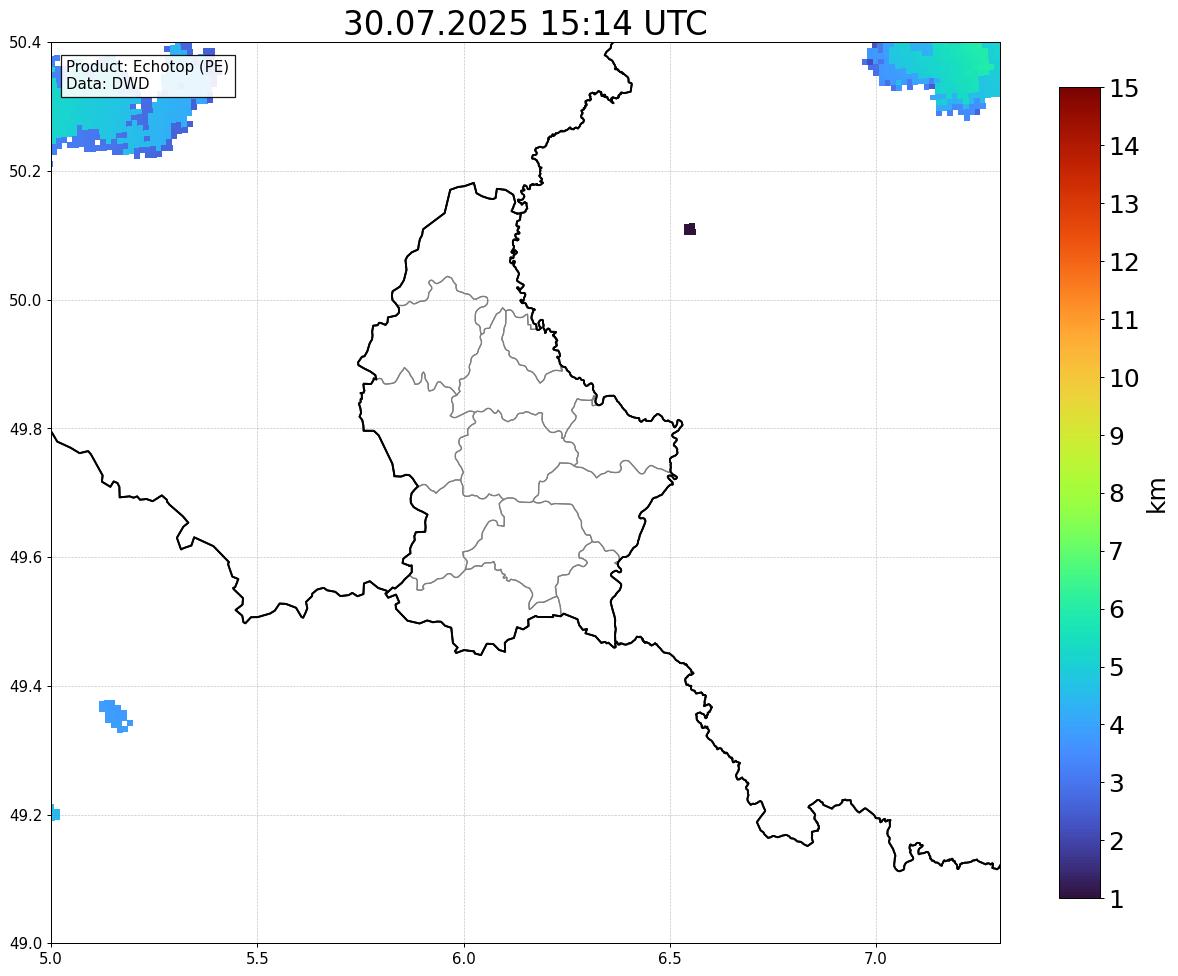Click the latitude axis label "49.8"

[25, 429]
